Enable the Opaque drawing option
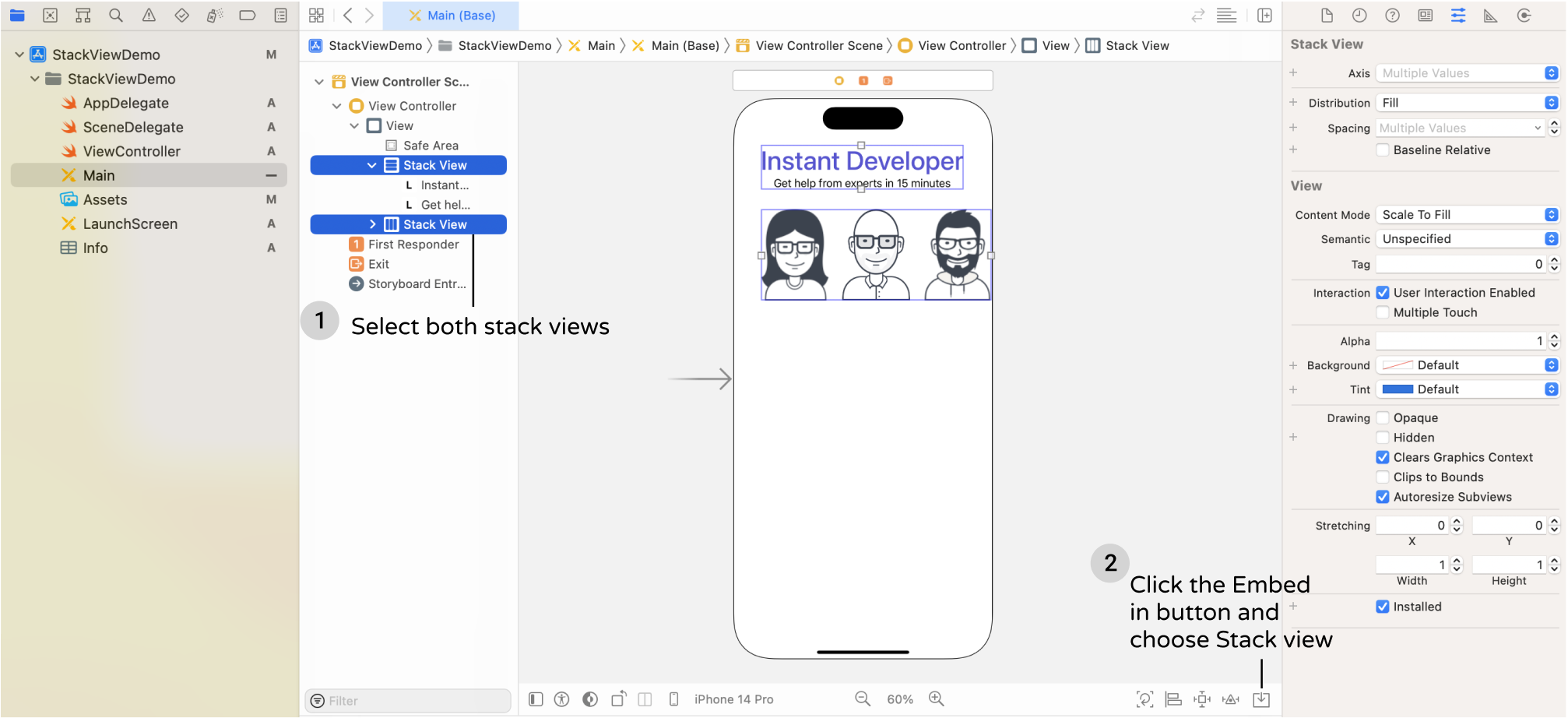 pos(1383,417)
